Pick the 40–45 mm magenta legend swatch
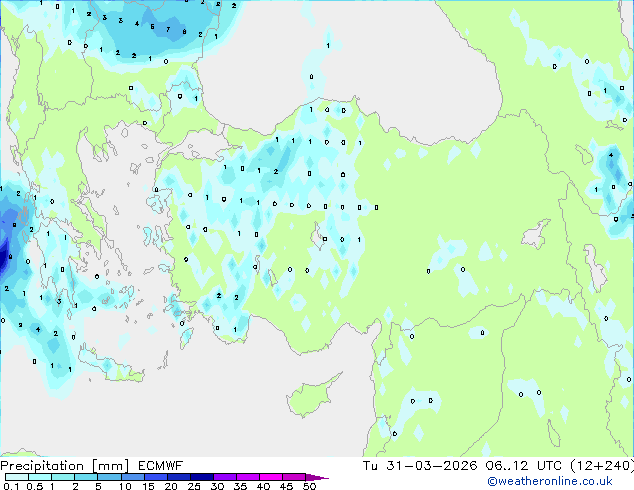This screenshot has width=634, height=490. (x=271, y=477)
